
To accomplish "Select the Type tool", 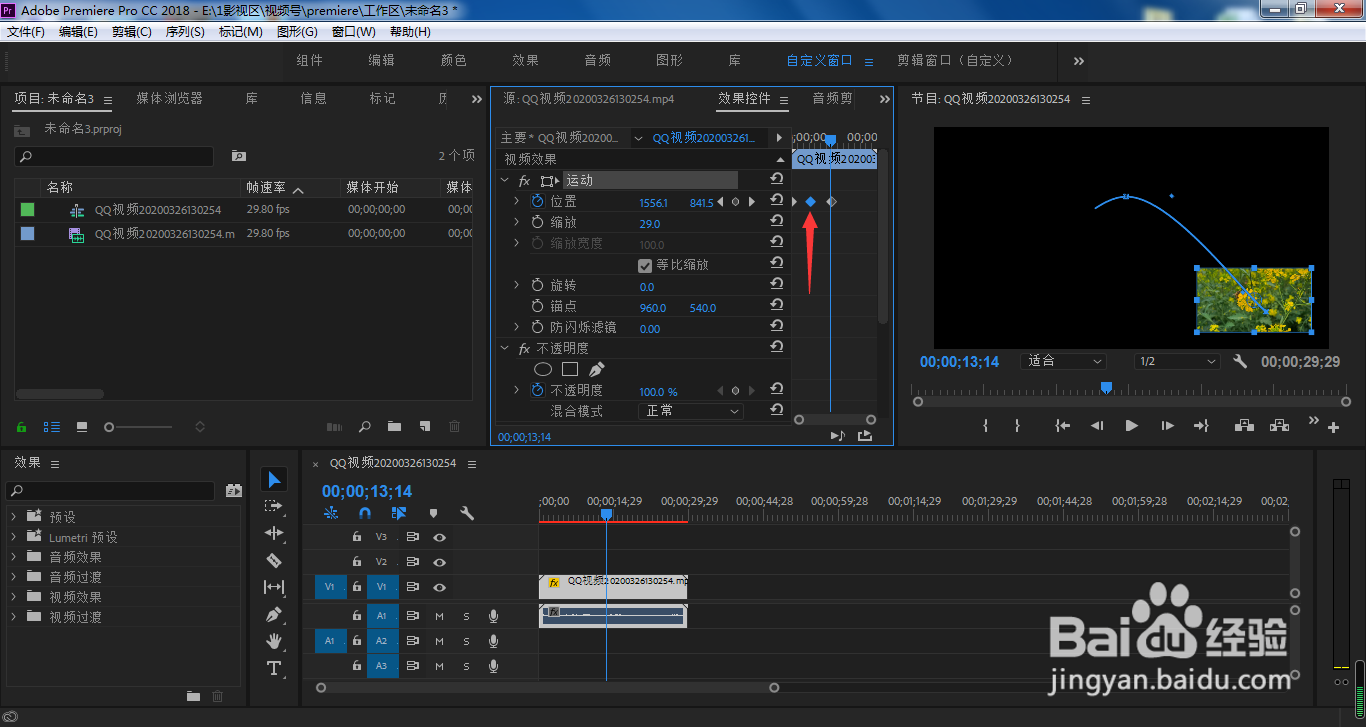I will [274, 668].
